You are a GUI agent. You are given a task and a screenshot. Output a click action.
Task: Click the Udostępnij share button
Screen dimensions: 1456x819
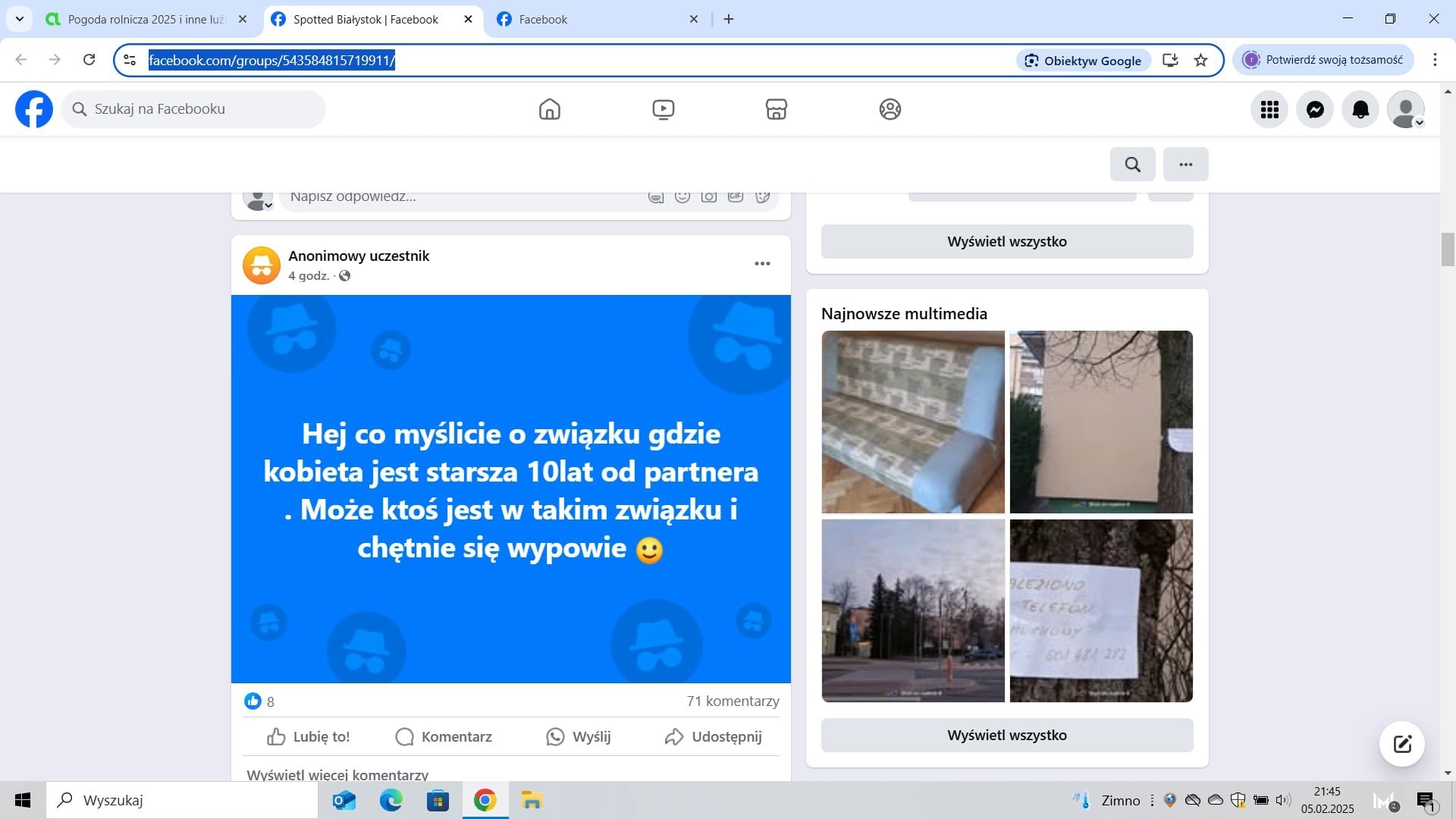click(x=713, y=737)
